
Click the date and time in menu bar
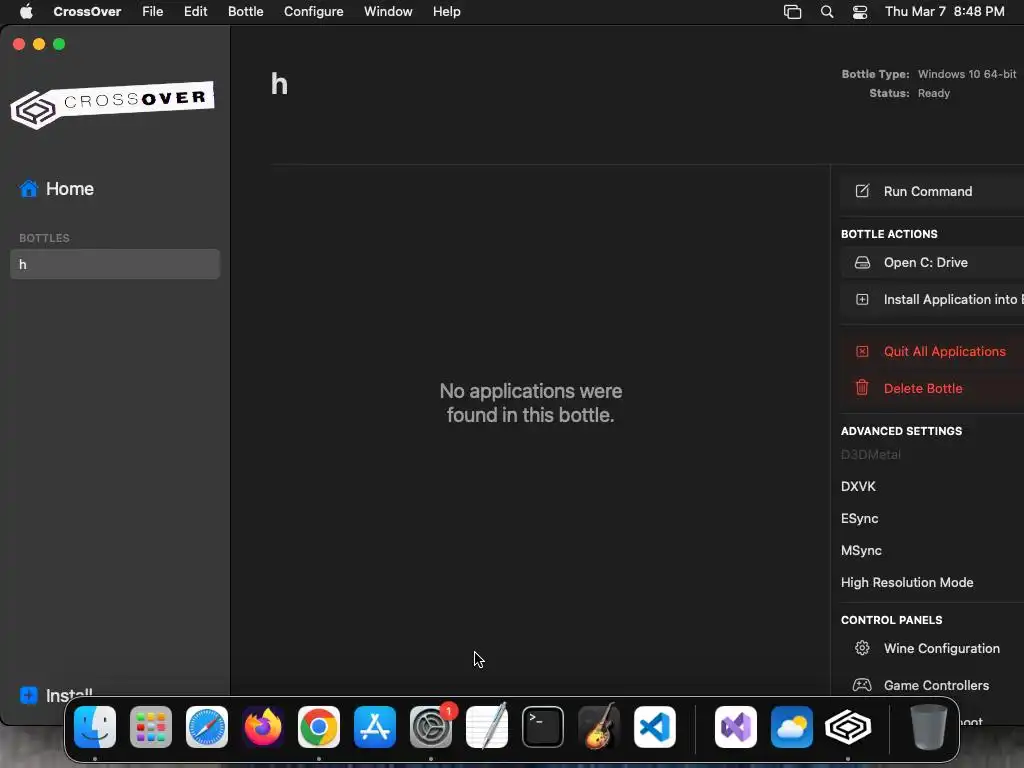pyautogui.click(x=944, y=12)
